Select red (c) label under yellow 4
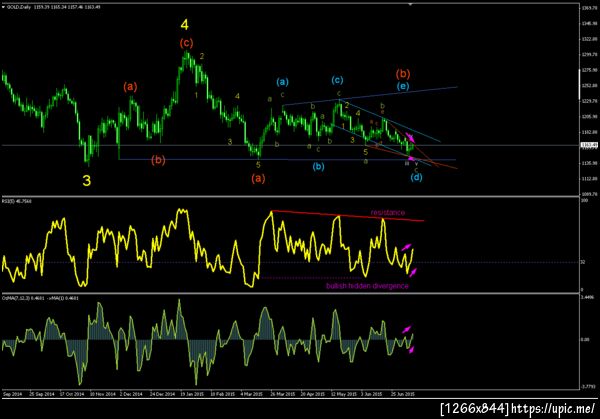The height and width of the screenshot is (419, 600). [x=186, y=43]
